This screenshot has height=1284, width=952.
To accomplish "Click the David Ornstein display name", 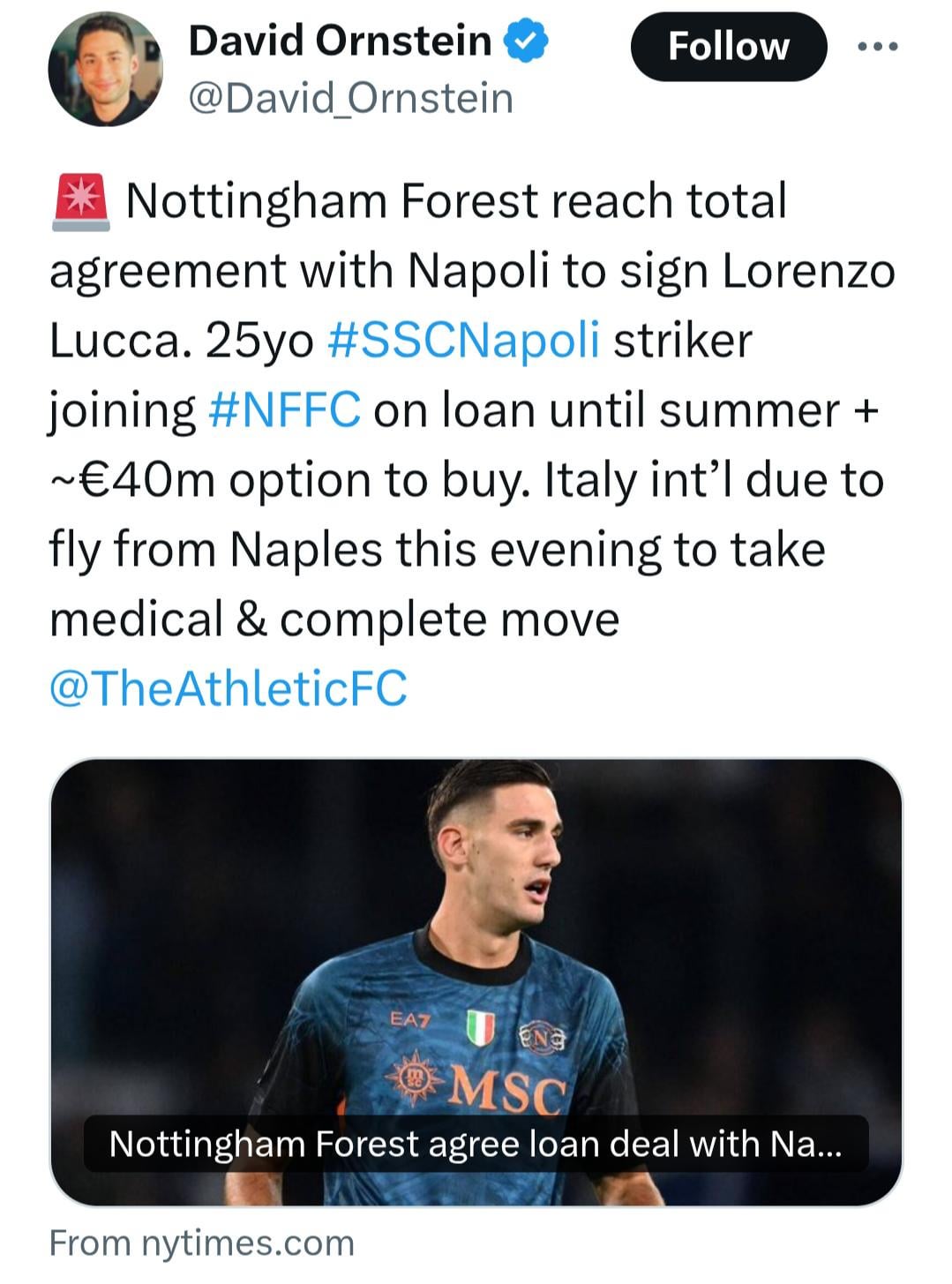I will [340, 41].
